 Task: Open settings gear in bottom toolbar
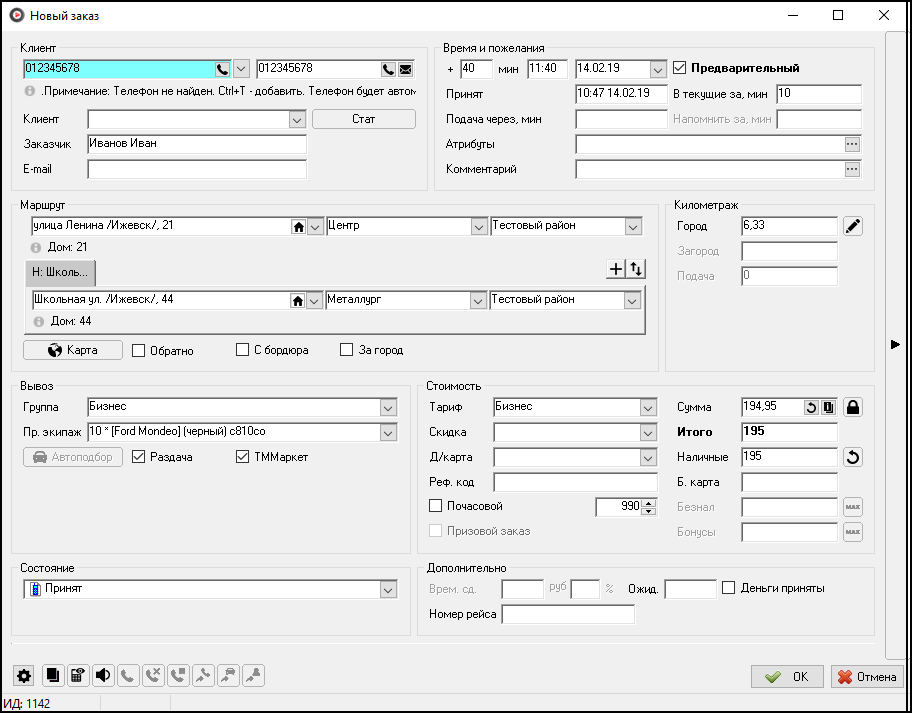24,676
